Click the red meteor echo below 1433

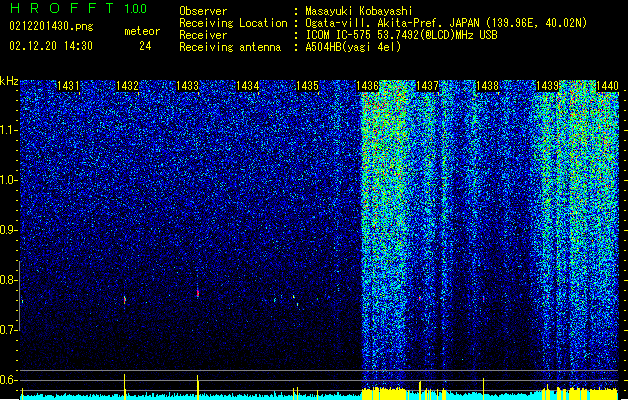pos(198,293)
